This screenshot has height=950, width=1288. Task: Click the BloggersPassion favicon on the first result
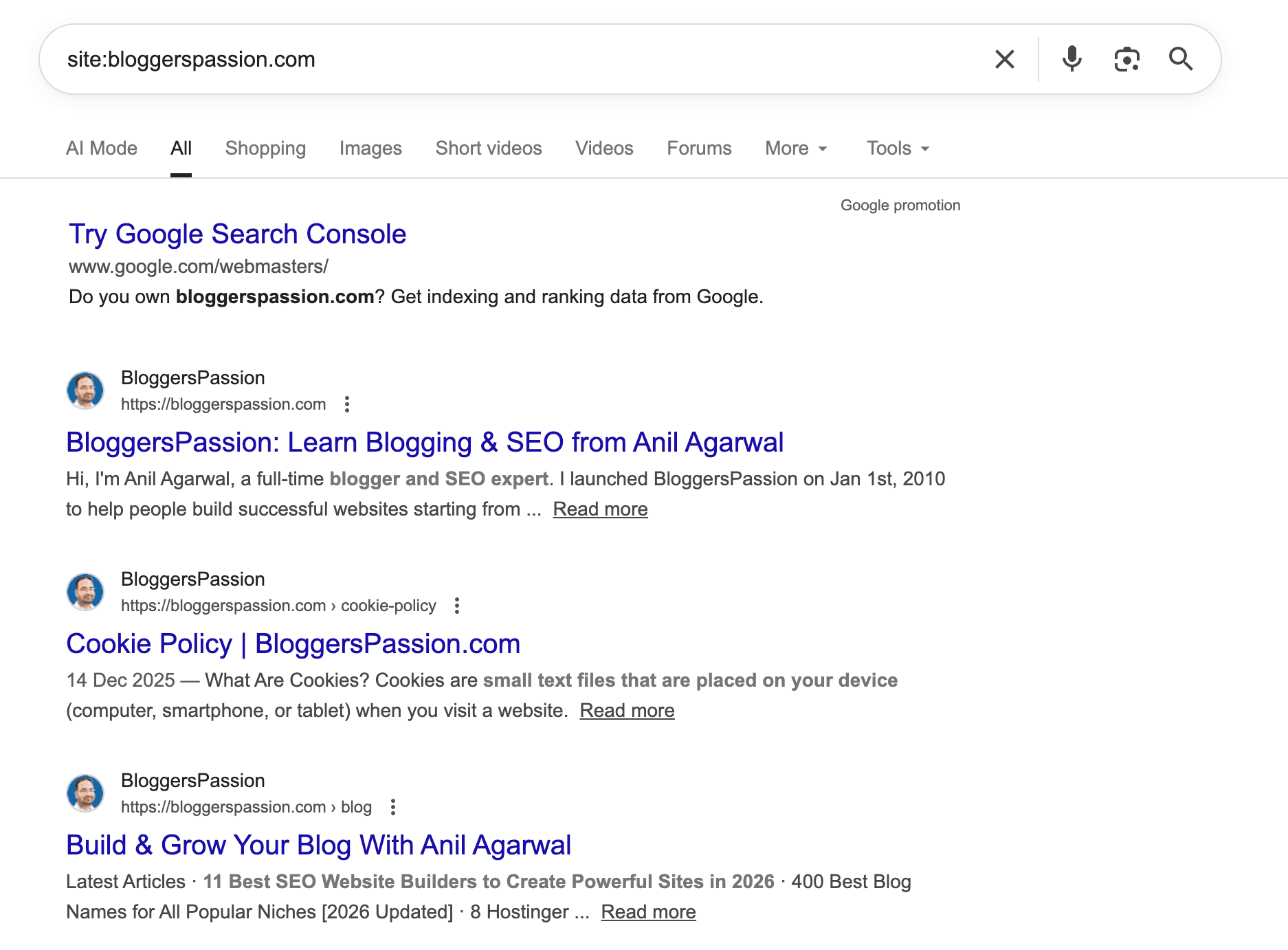tap(85, 390)
